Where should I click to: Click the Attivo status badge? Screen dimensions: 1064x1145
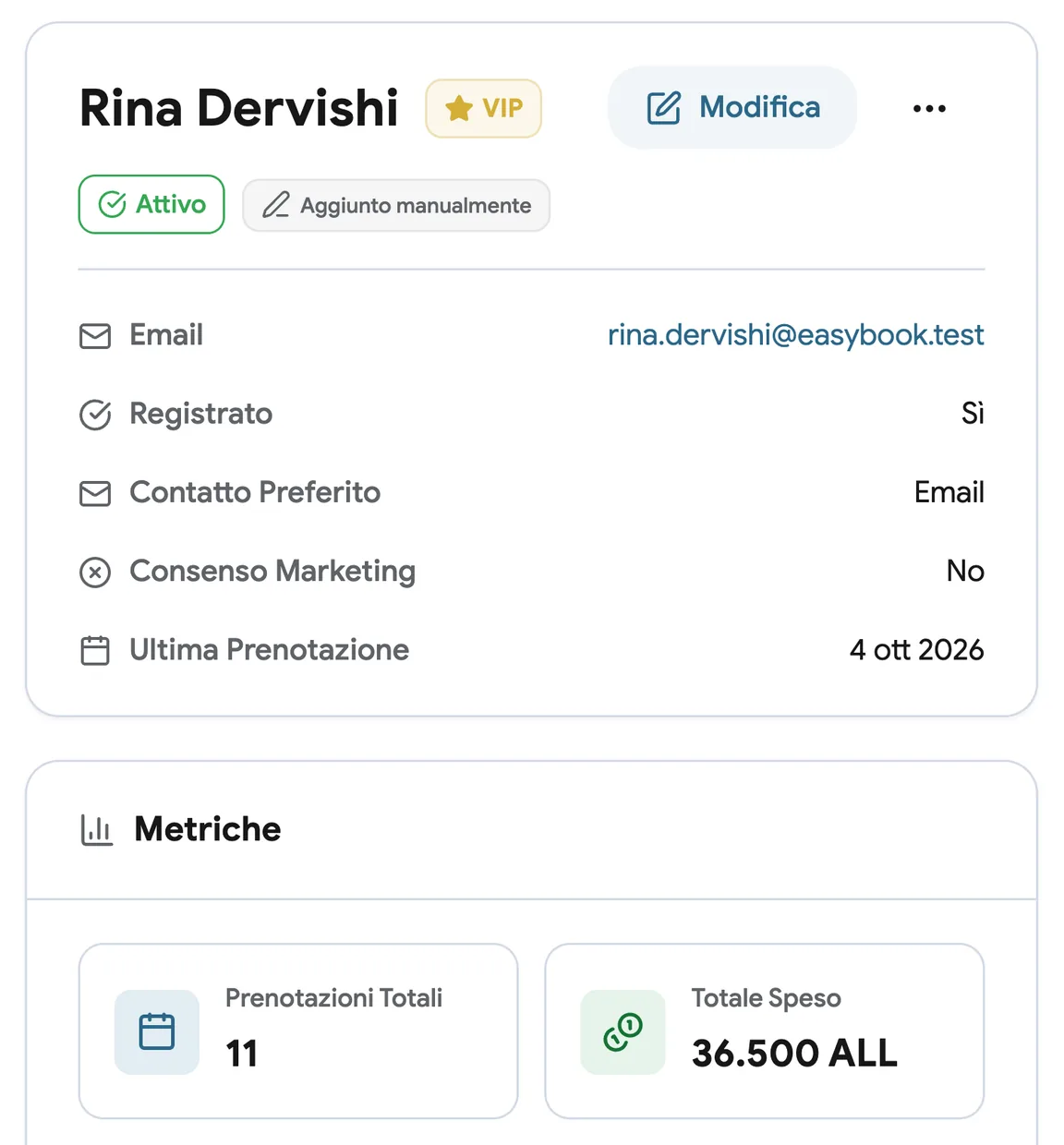(x=151, y=204)
